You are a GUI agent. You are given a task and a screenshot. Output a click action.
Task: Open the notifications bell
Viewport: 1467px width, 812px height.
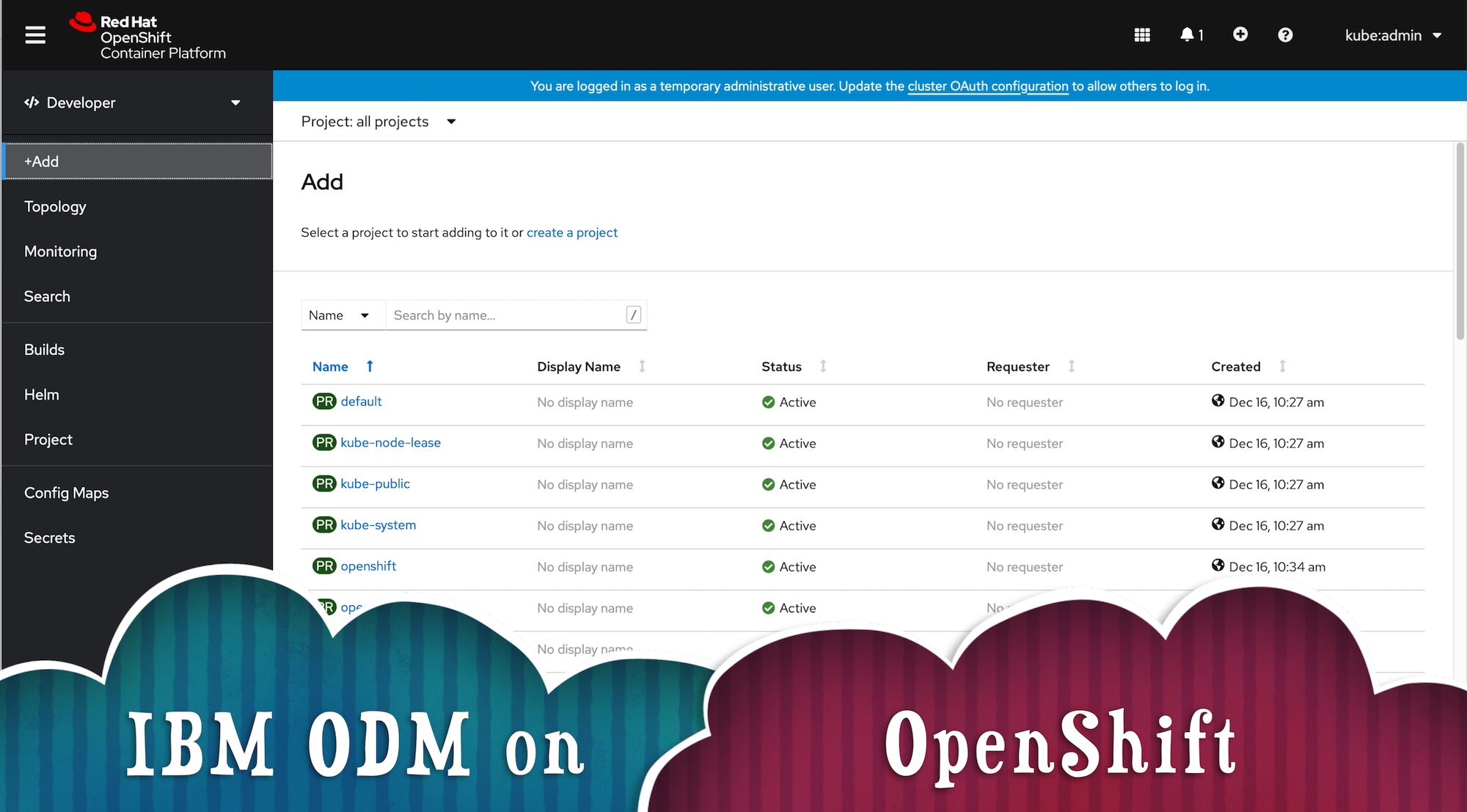coord(1191,34)
